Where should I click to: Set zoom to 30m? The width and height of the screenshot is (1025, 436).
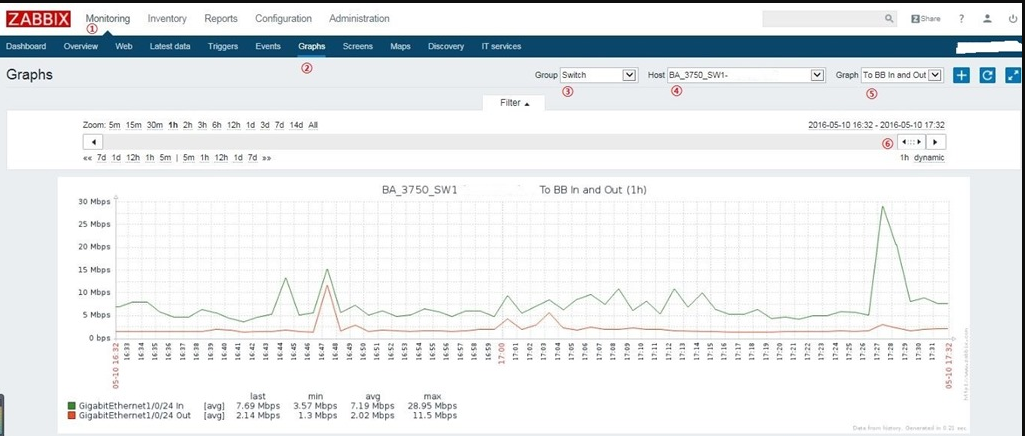click(155, 125)
